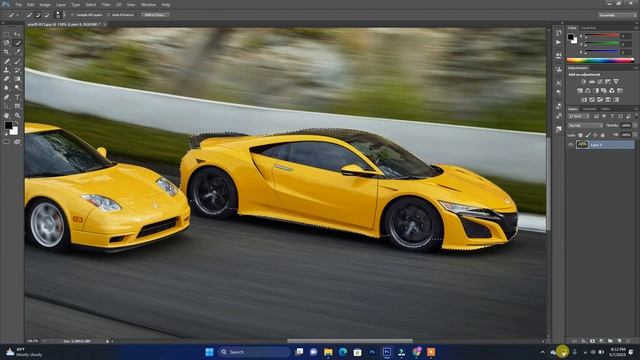This screenshot has height=360, width=640.
Task: Open the History panel from the dock
Action: 559,33
